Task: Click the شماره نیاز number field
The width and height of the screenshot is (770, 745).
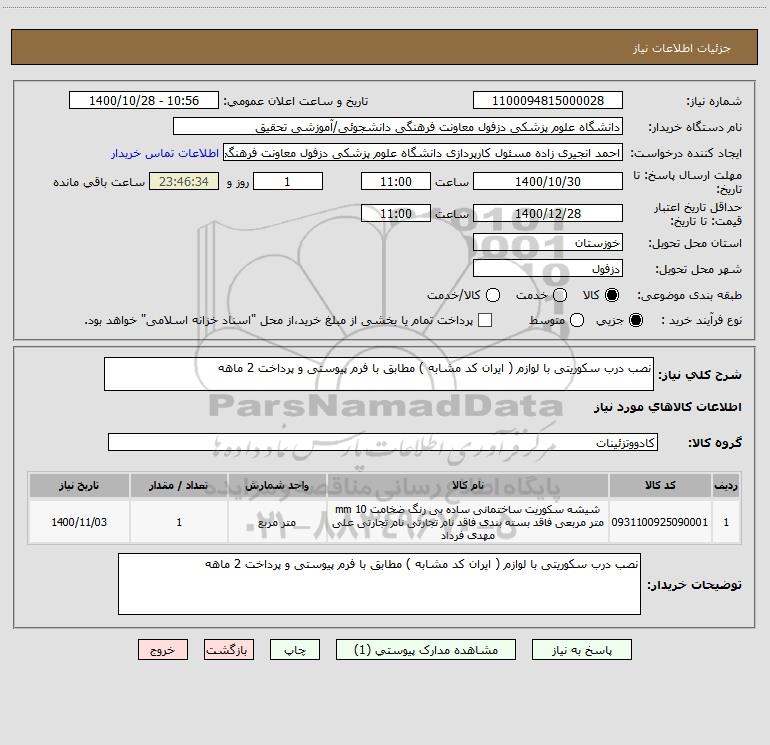Action: coord(548,100)
